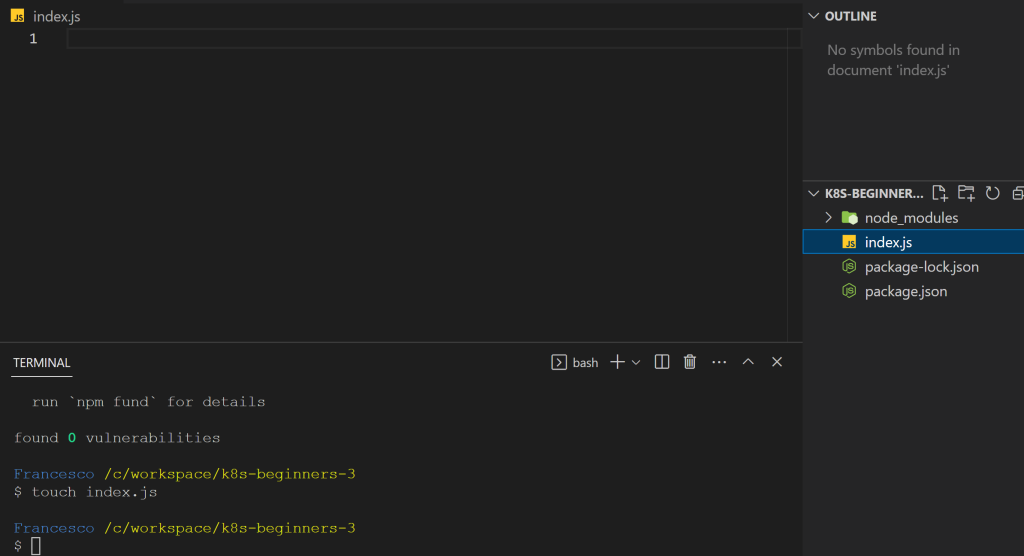Click the 'touch index.js' command text
The width and height of the screenshot is (1024, 556).
(x=95, y=492)
